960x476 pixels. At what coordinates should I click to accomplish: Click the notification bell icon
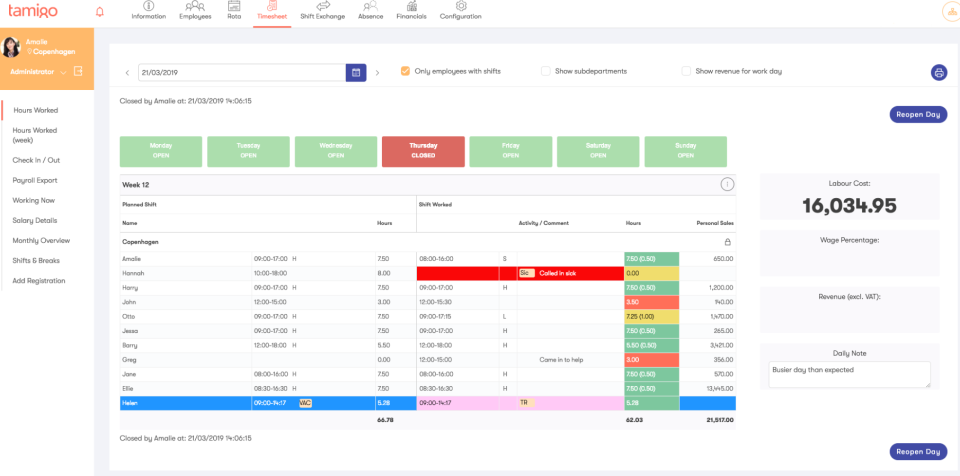99,12
